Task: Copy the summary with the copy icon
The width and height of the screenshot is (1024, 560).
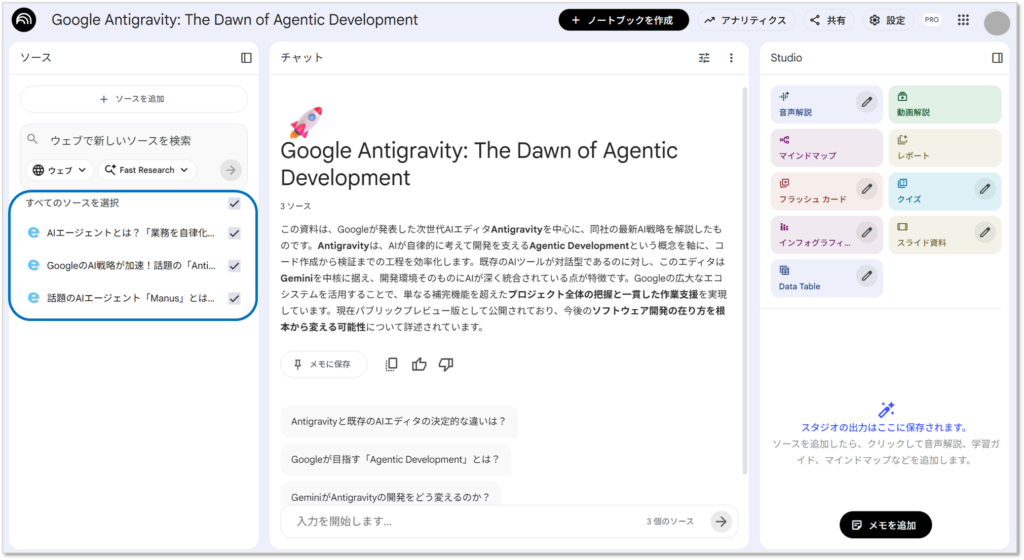Action: point(392,364)
